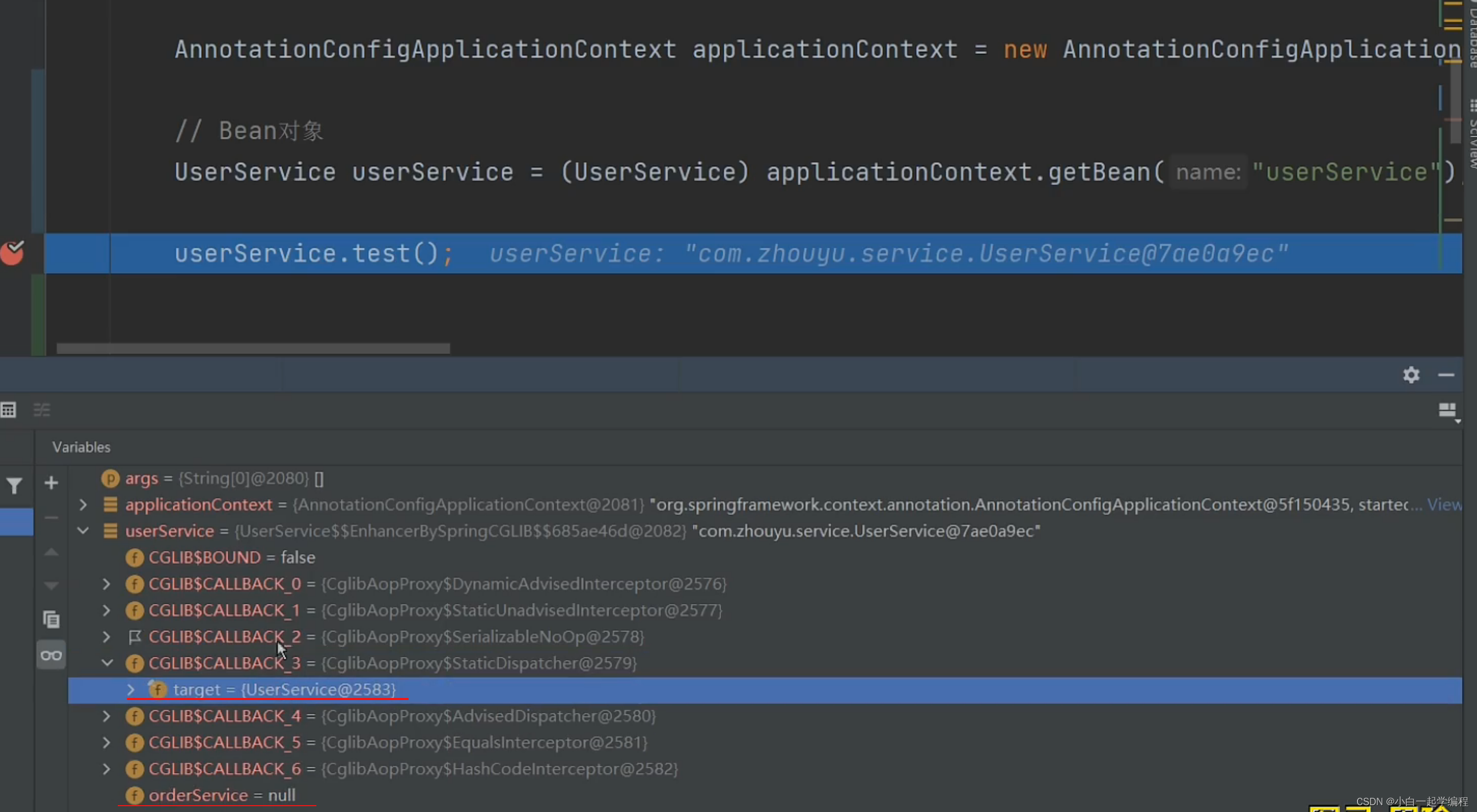Image resolution: width=1477 pixels, height=812 pixels.
Task: Expand CGLIB$CALLBACK_4 node
Action: click(x=106, y=716)
